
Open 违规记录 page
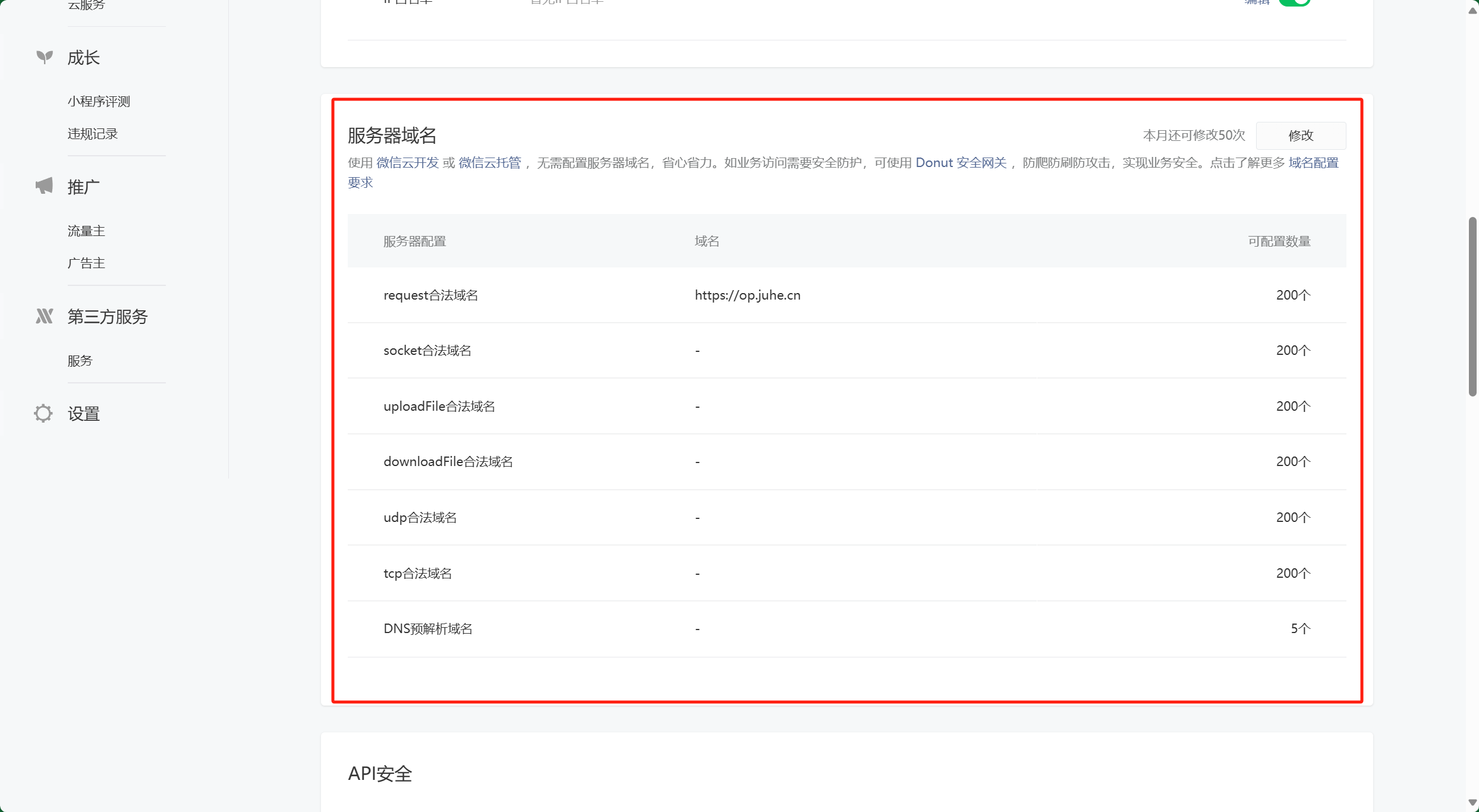click(93, 133)
